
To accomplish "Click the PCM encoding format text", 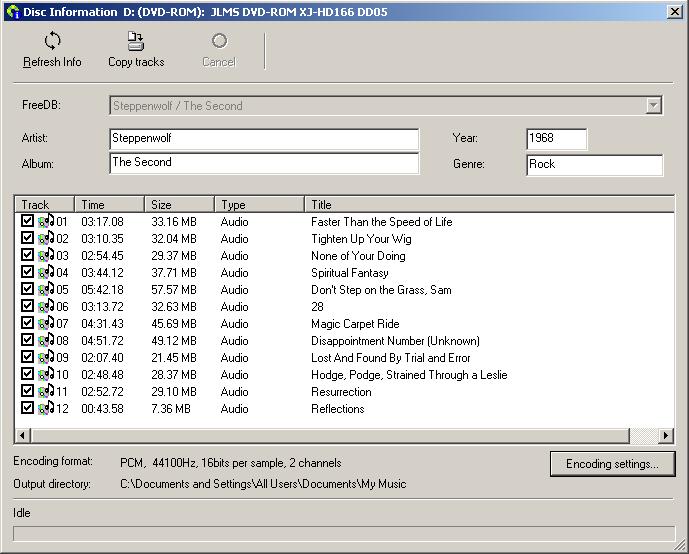I will coord(230,463).
